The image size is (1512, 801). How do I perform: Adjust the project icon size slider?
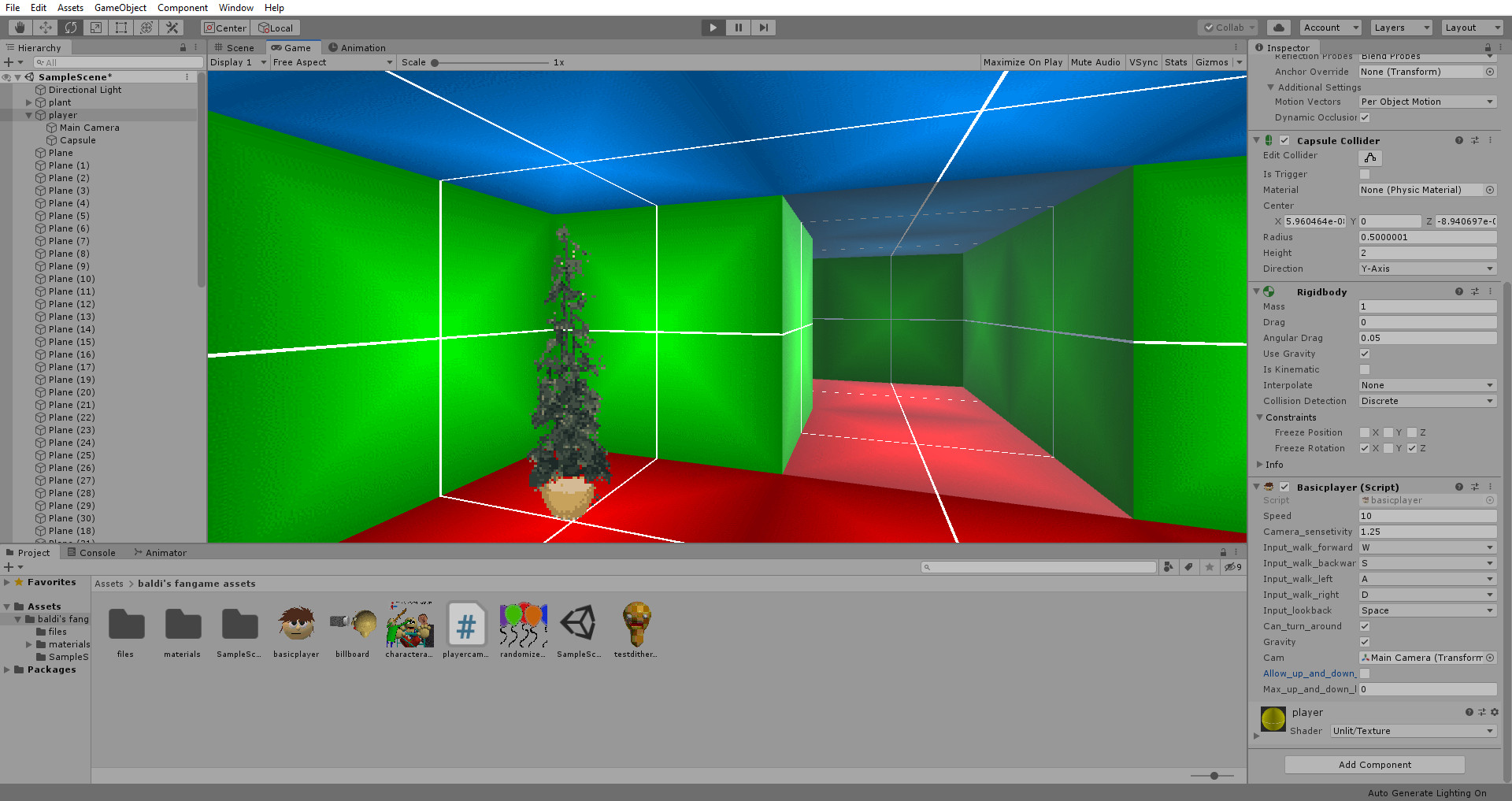[1214, 776]
